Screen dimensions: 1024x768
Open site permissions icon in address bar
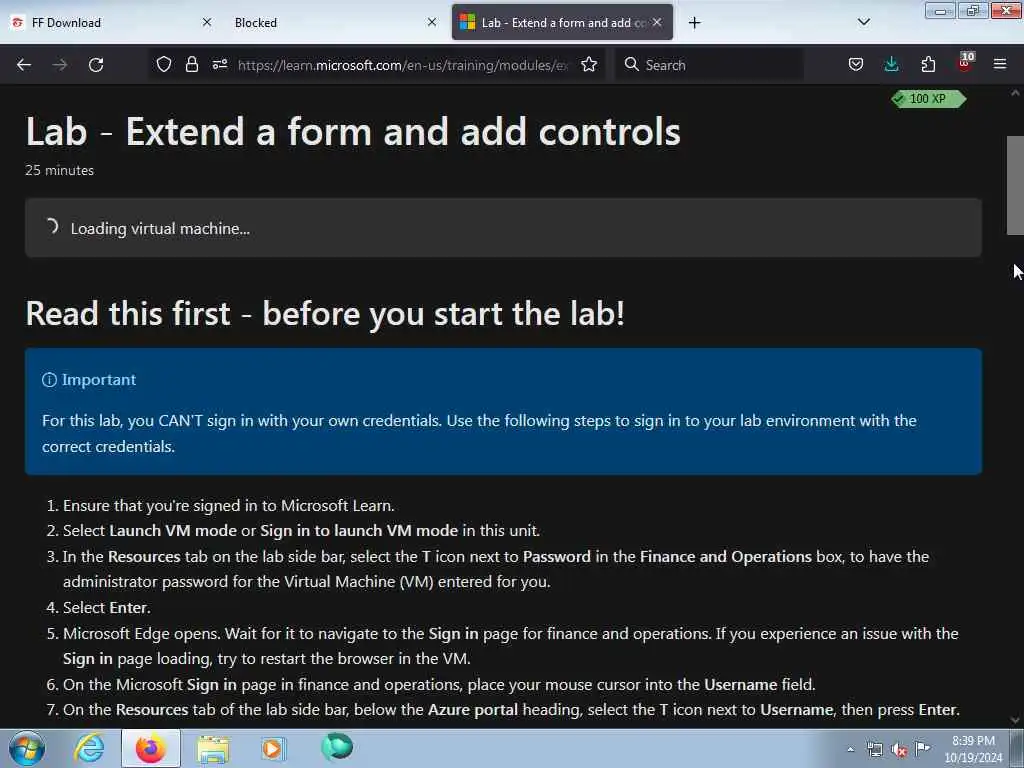pos(220,64)
